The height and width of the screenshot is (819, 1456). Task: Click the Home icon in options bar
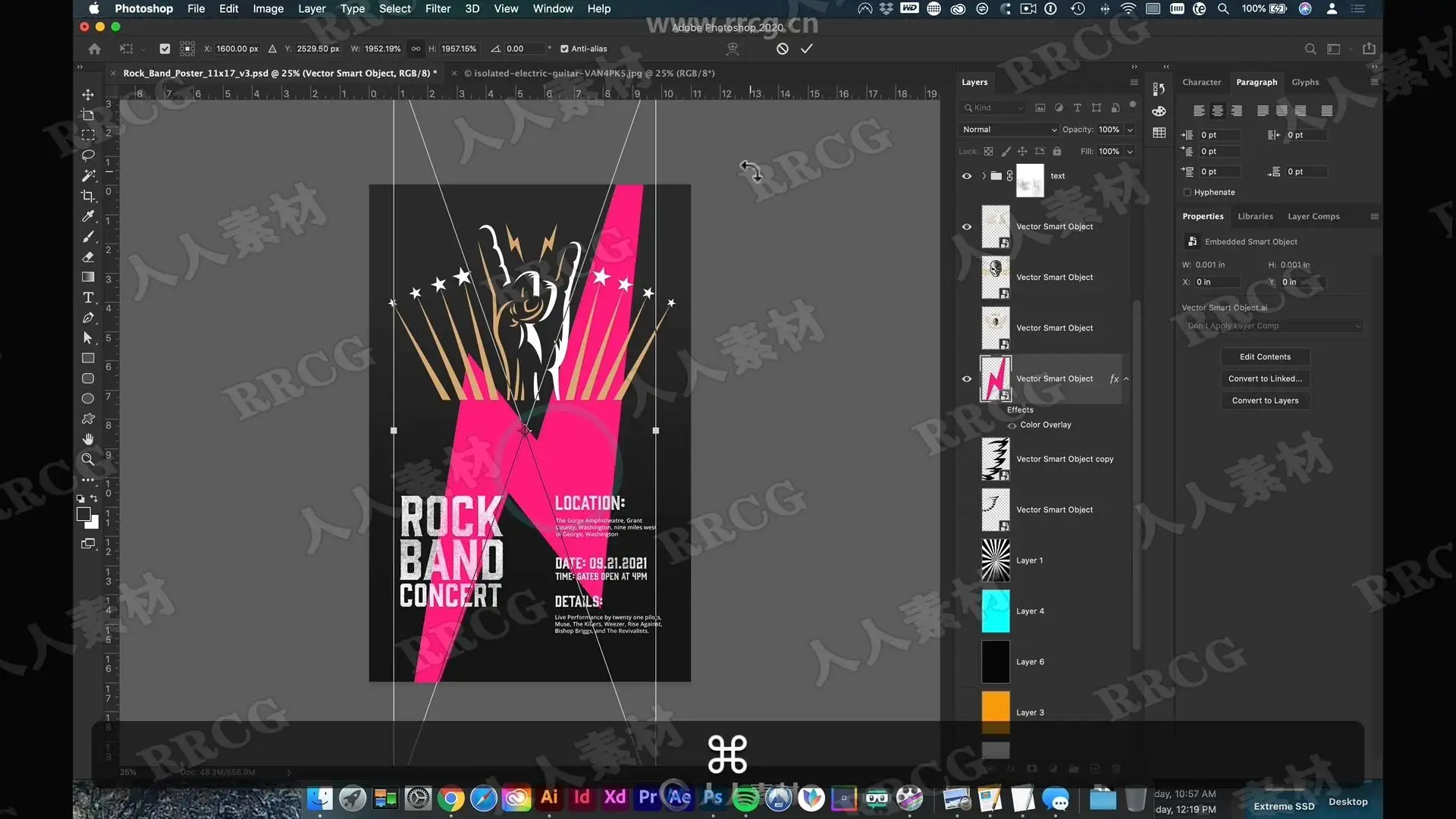coord(94,49)
